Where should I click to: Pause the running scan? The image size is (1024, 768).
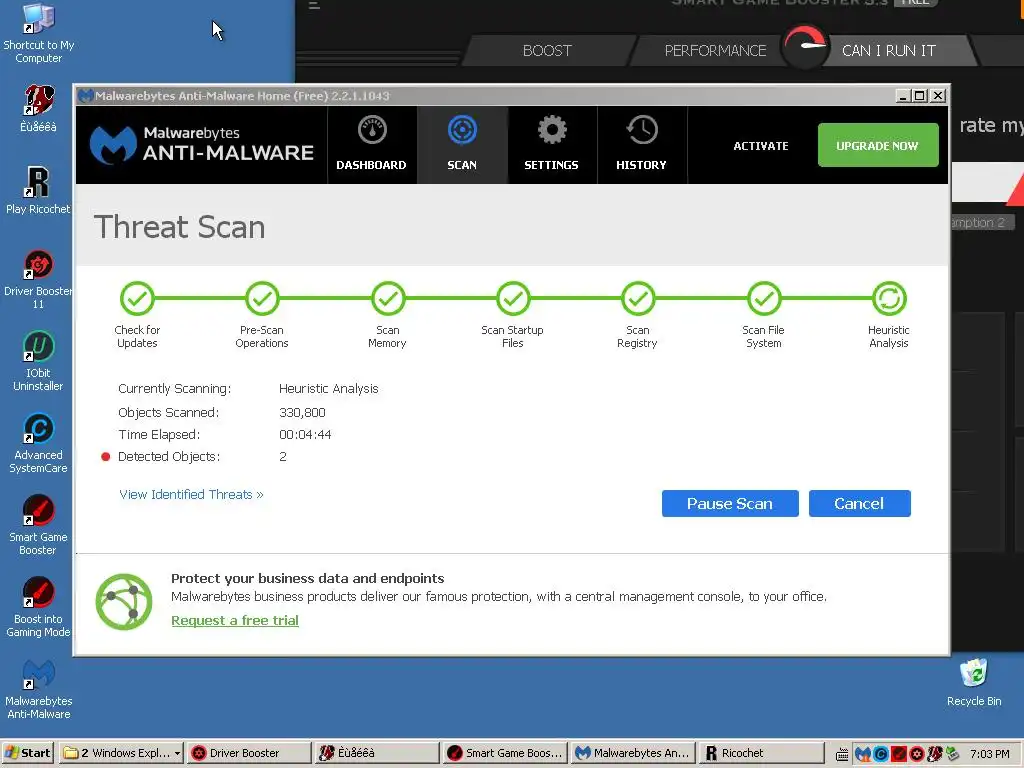730,504
